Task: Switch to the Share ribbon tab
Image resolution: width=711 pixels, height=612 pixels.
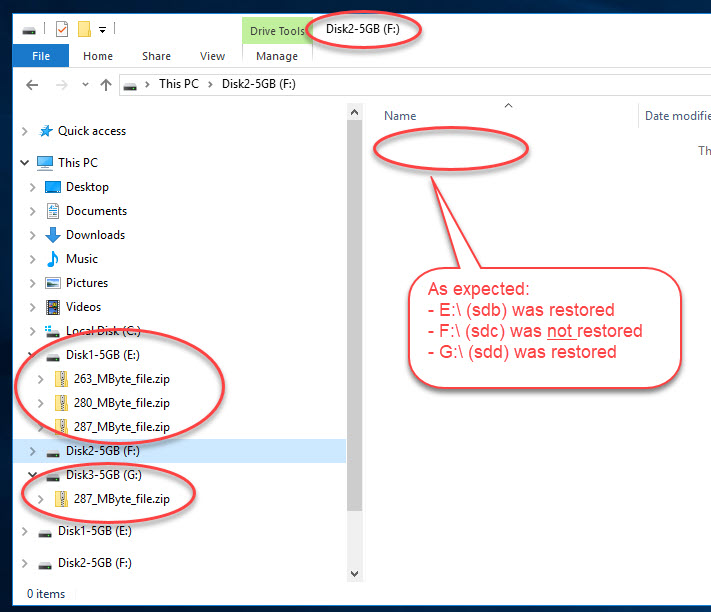Action: pyautogui.click(x=156, y=56)
